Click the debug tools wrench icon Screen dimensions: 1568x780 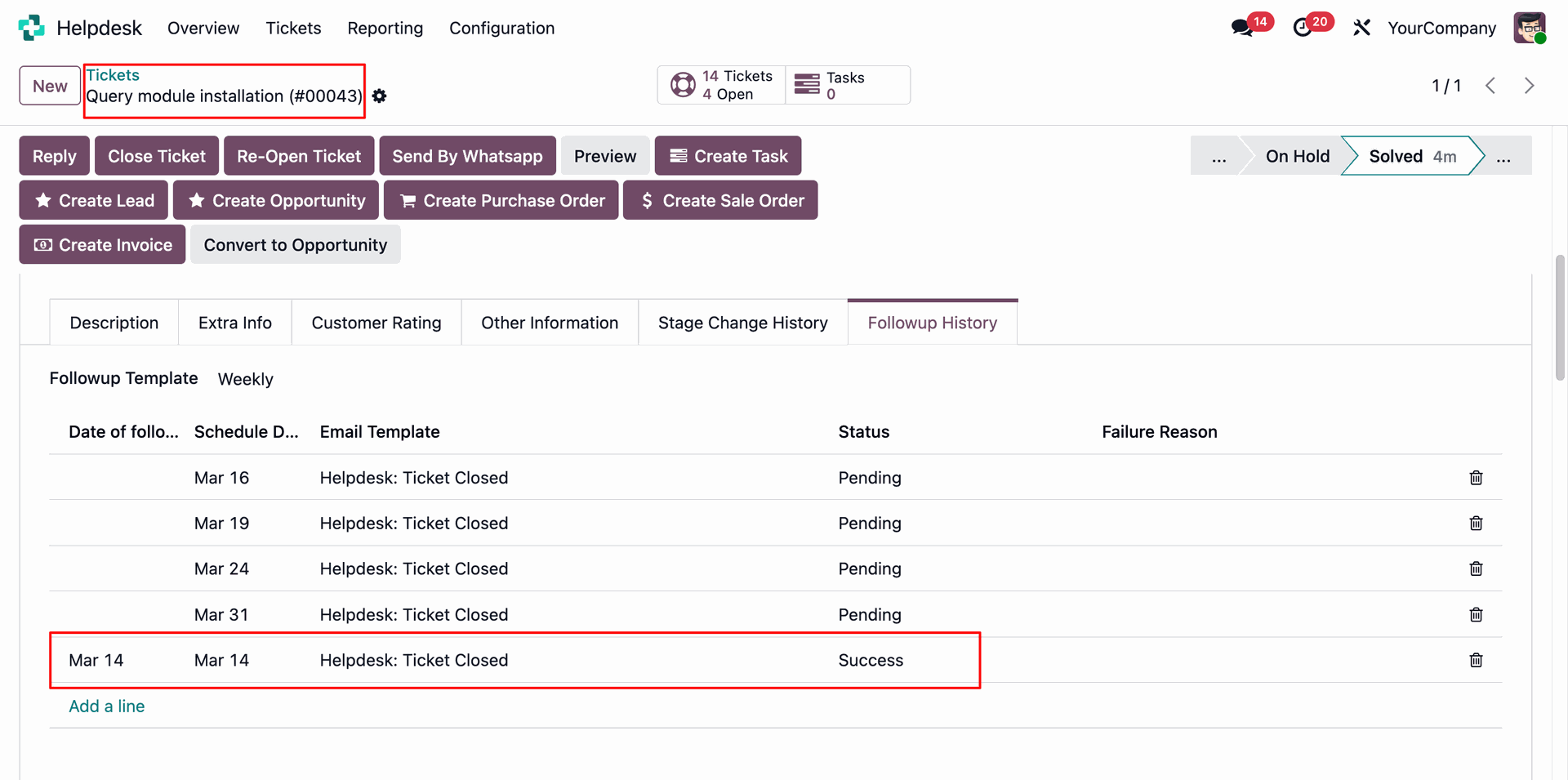[1361, 28]
